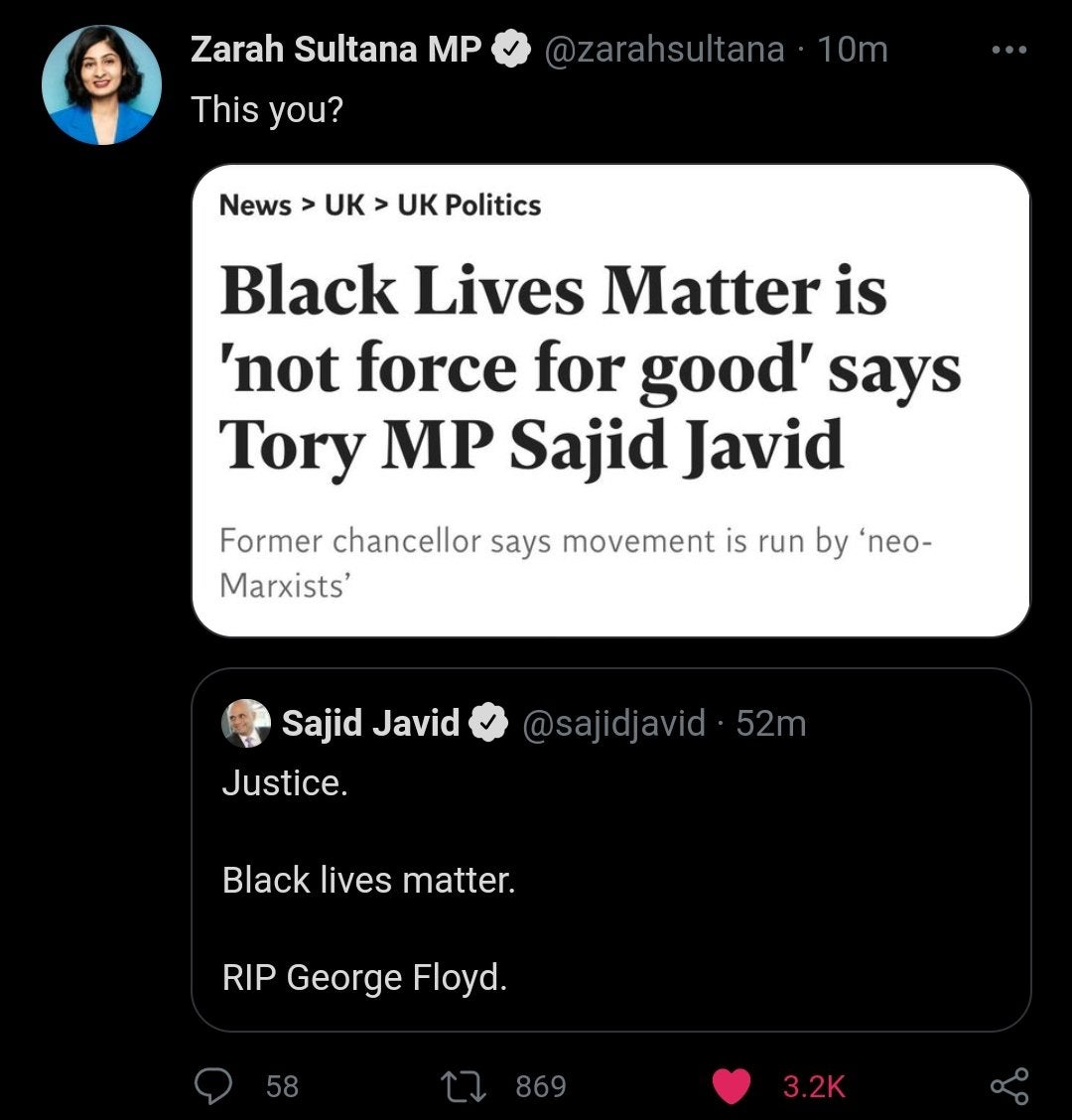Click Sajid Javid's verified badge

click(489, 723)
